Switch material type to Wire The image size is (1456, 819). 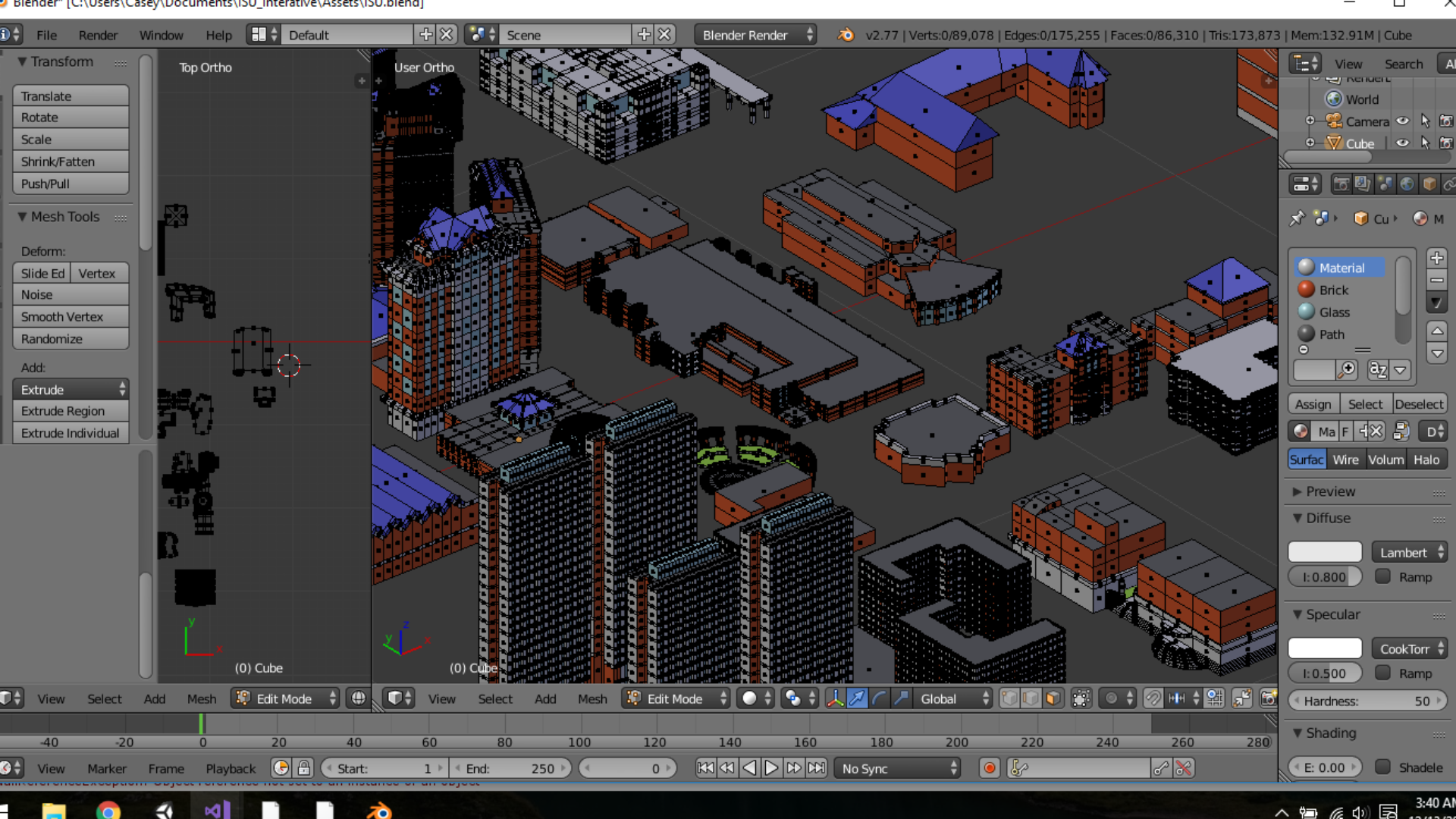(x=1346, y=460)
